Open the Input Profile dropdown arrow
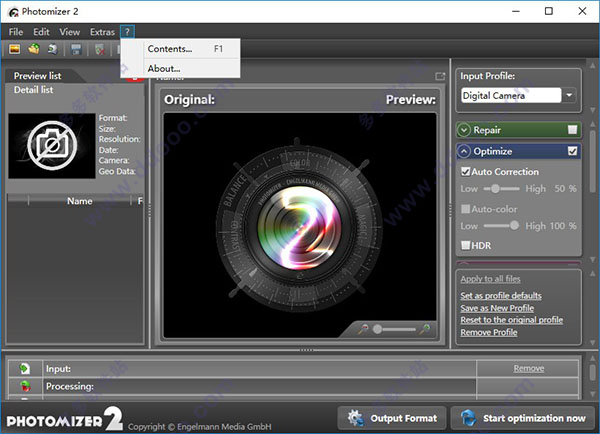 pyautogui.click(x=569, y=95)
